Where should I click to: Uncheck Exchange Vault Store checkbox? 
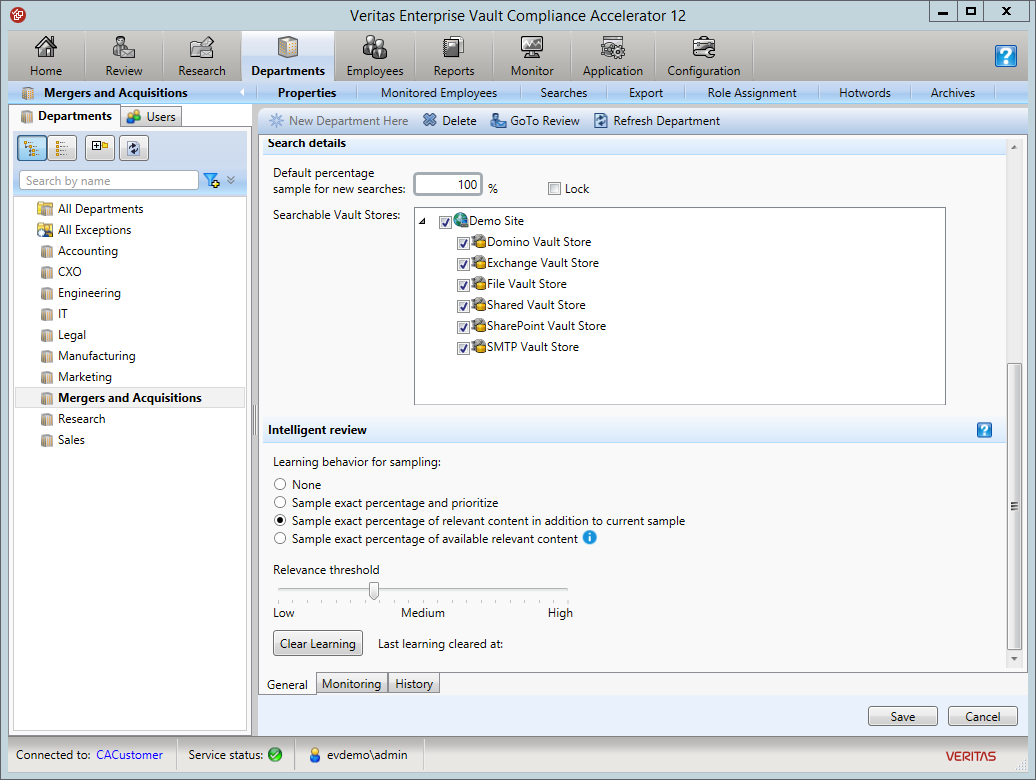pyautogui.click(x=463, y=264)
